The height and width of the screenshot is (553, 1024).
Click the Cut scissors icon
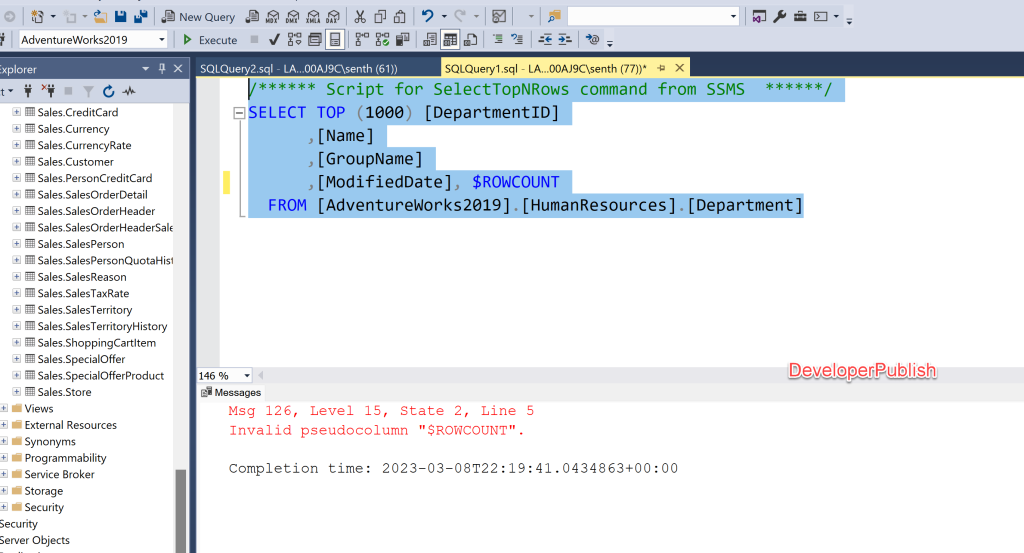click(360, 16)
